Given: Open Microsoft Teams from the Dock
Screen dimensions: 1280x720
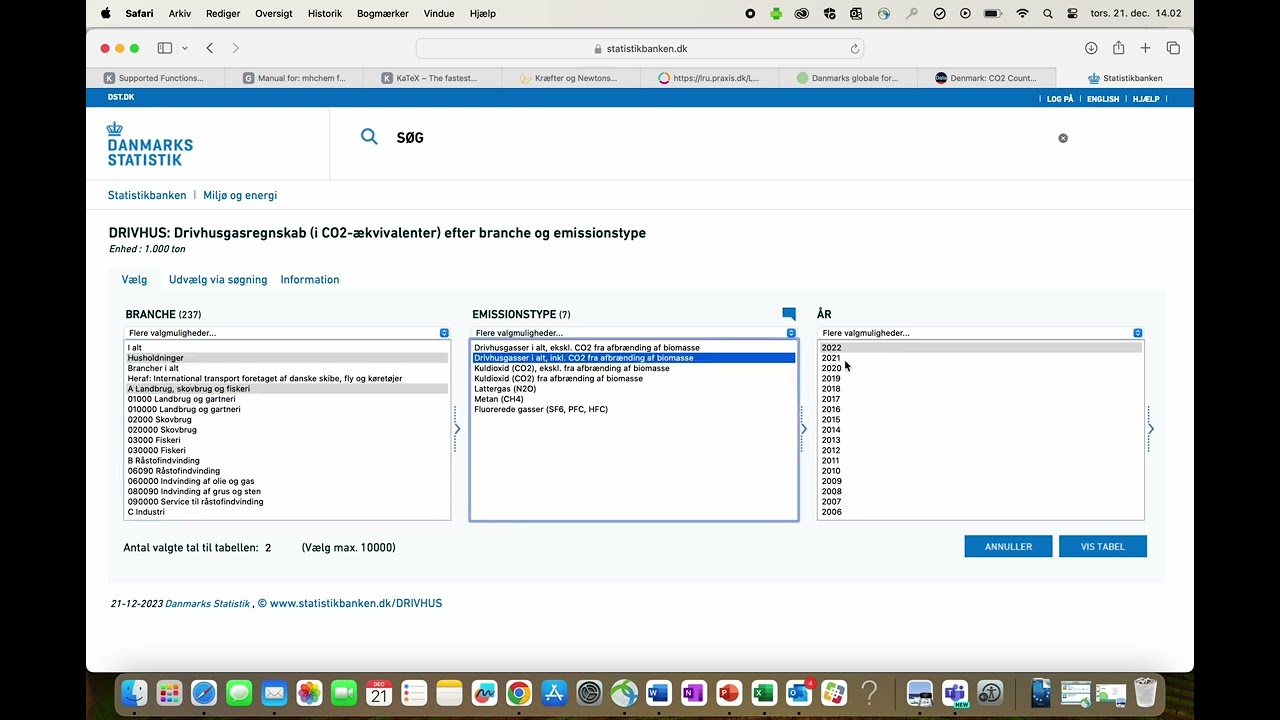Looking at the screenshot, I should 955,693.
